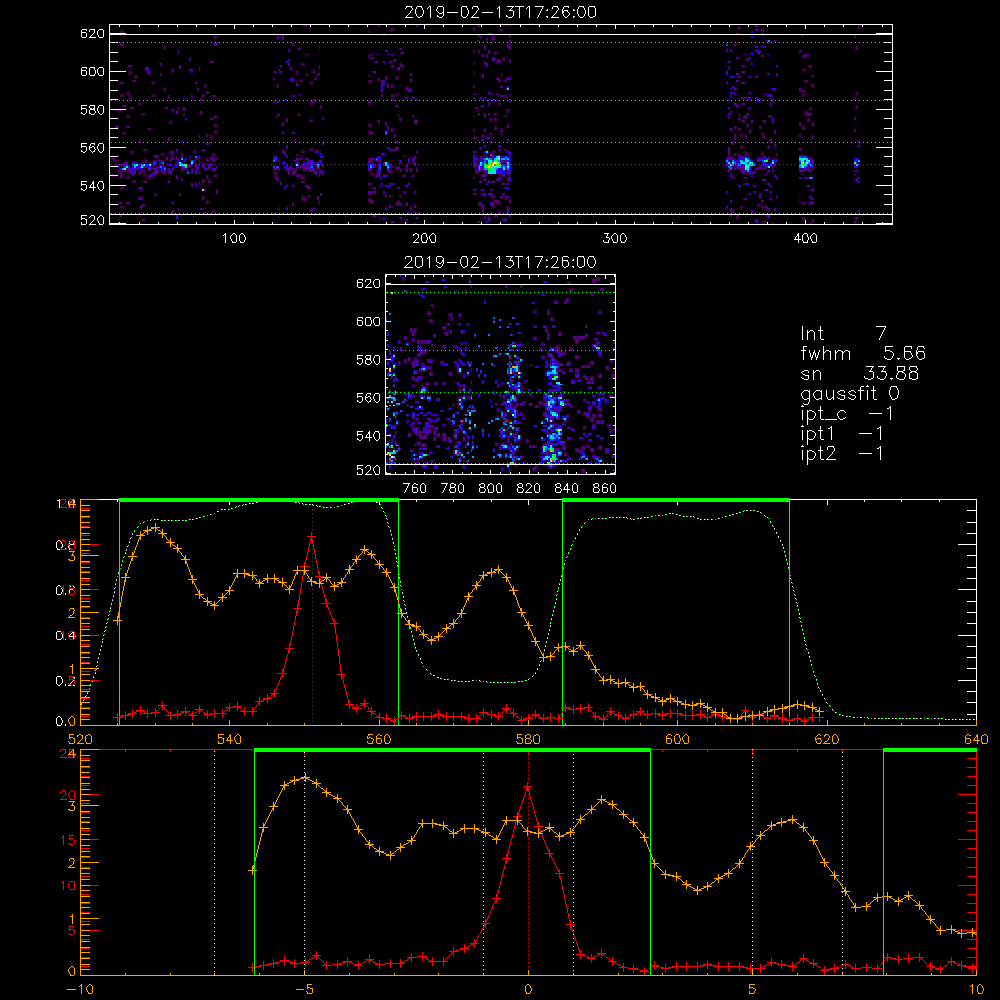This screenshot has height=1000, width=1000.
Task: Click y-axis label 520 on middle image
Action: click(368, 470)
